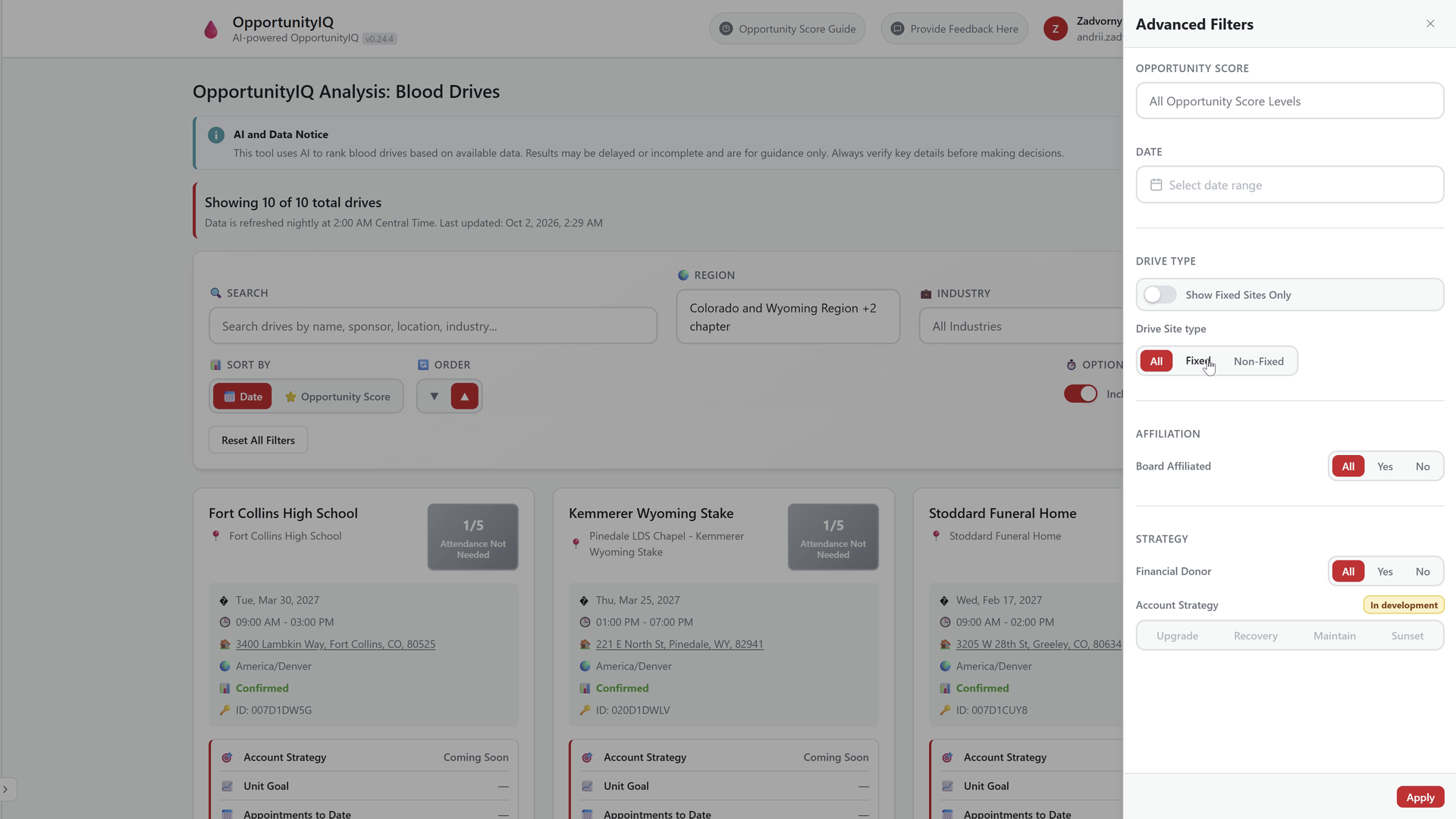Open the Select date range picker
The height and width of the screenshot is (819, 1456).
[x=1289, y=185]
